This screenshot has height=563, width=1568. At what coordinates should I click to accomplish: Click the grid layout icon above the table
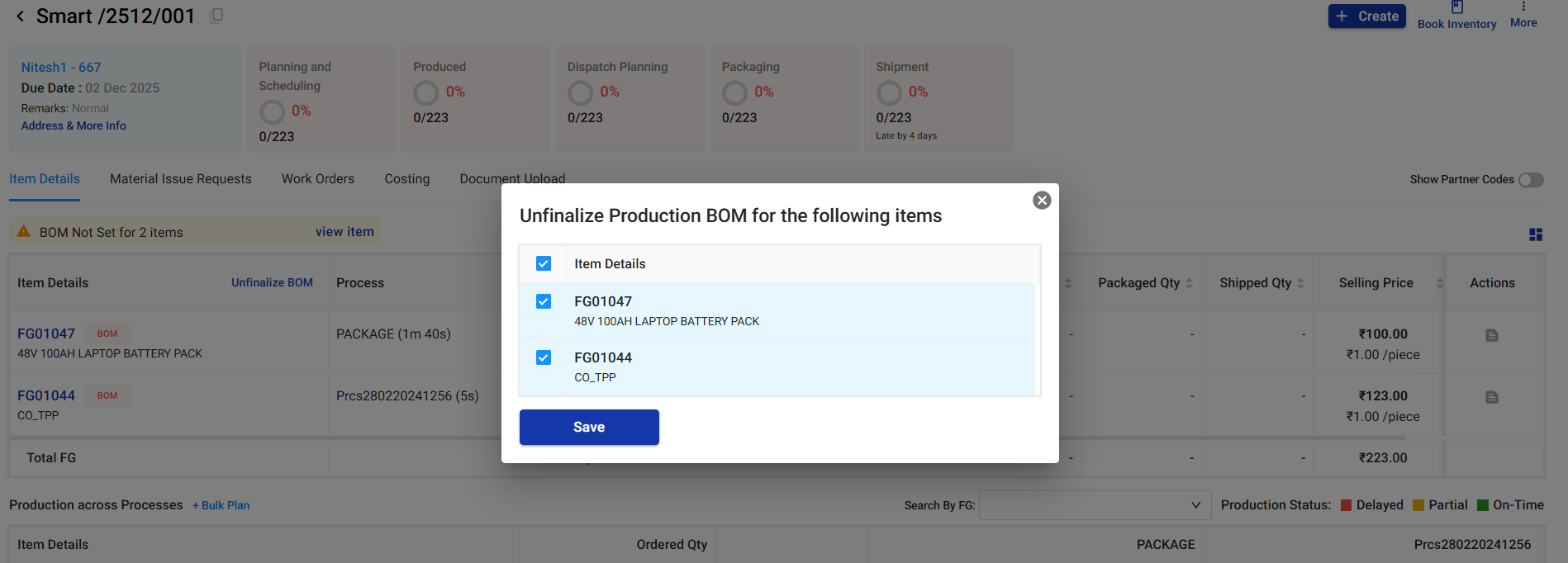coord(1535,235)
